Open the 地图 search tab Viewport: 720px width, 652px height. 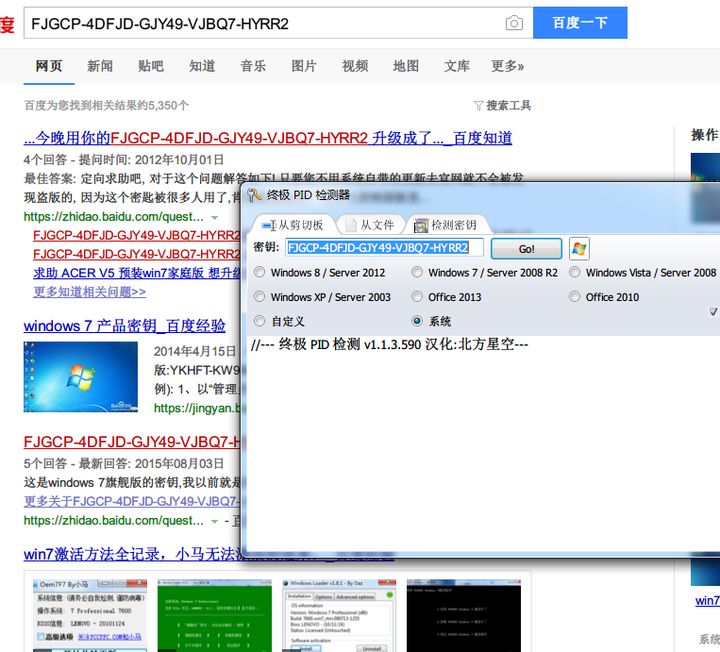click(x=406, y=66)
